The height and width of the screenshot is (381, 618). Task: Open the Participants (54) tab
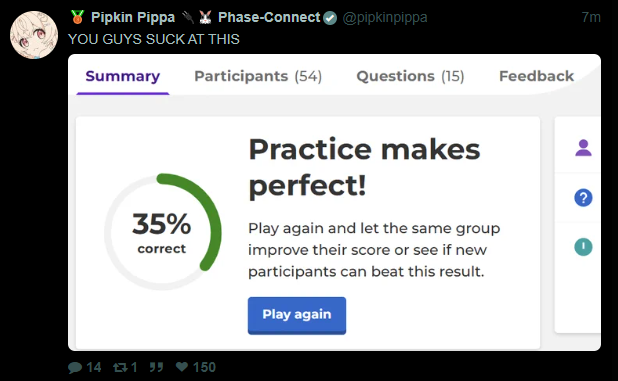[258, 76]
